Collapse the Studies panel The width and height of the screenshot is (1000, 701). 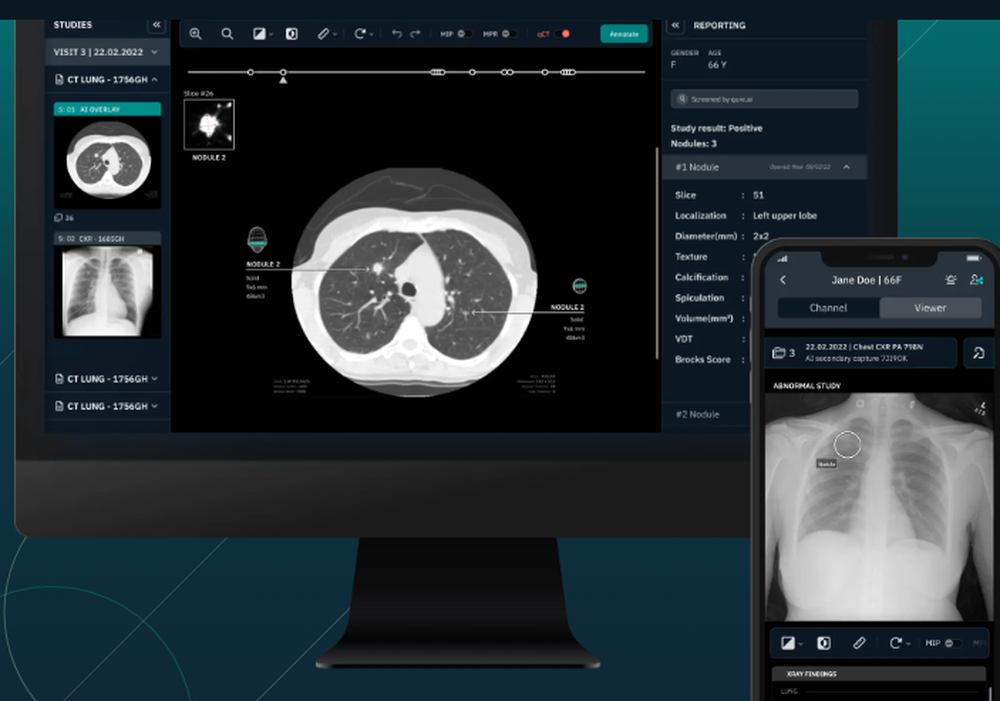point(156,25)
